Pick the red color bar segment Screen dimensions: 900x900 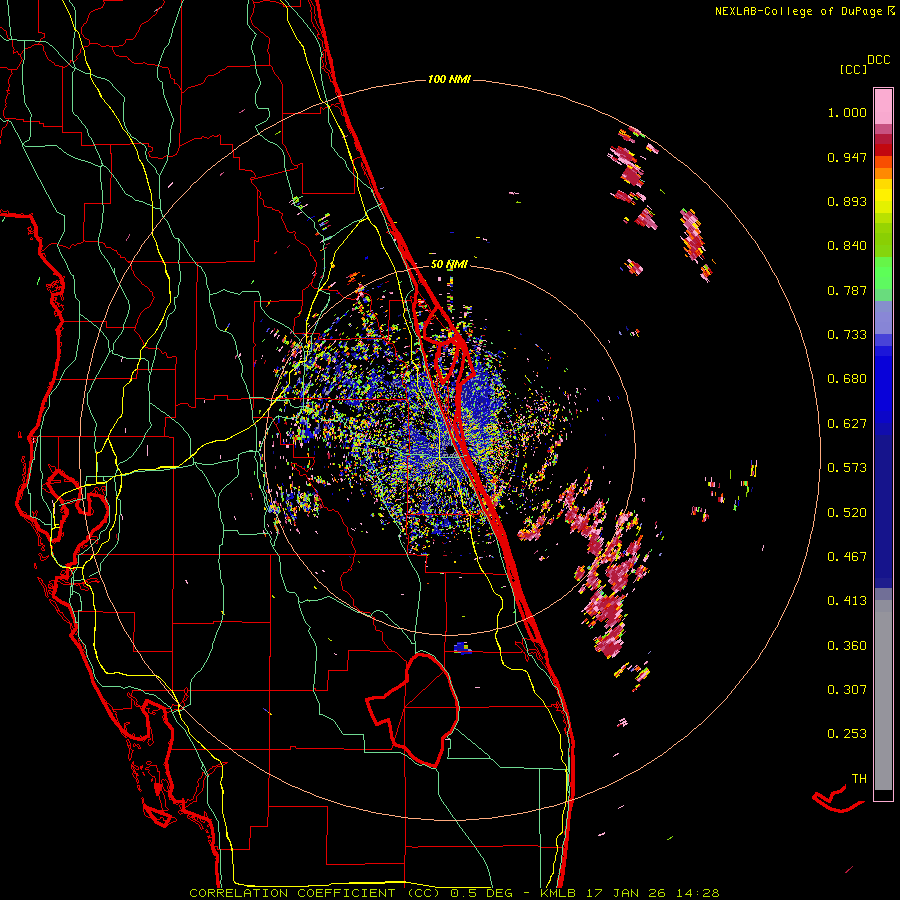point(883,150)
